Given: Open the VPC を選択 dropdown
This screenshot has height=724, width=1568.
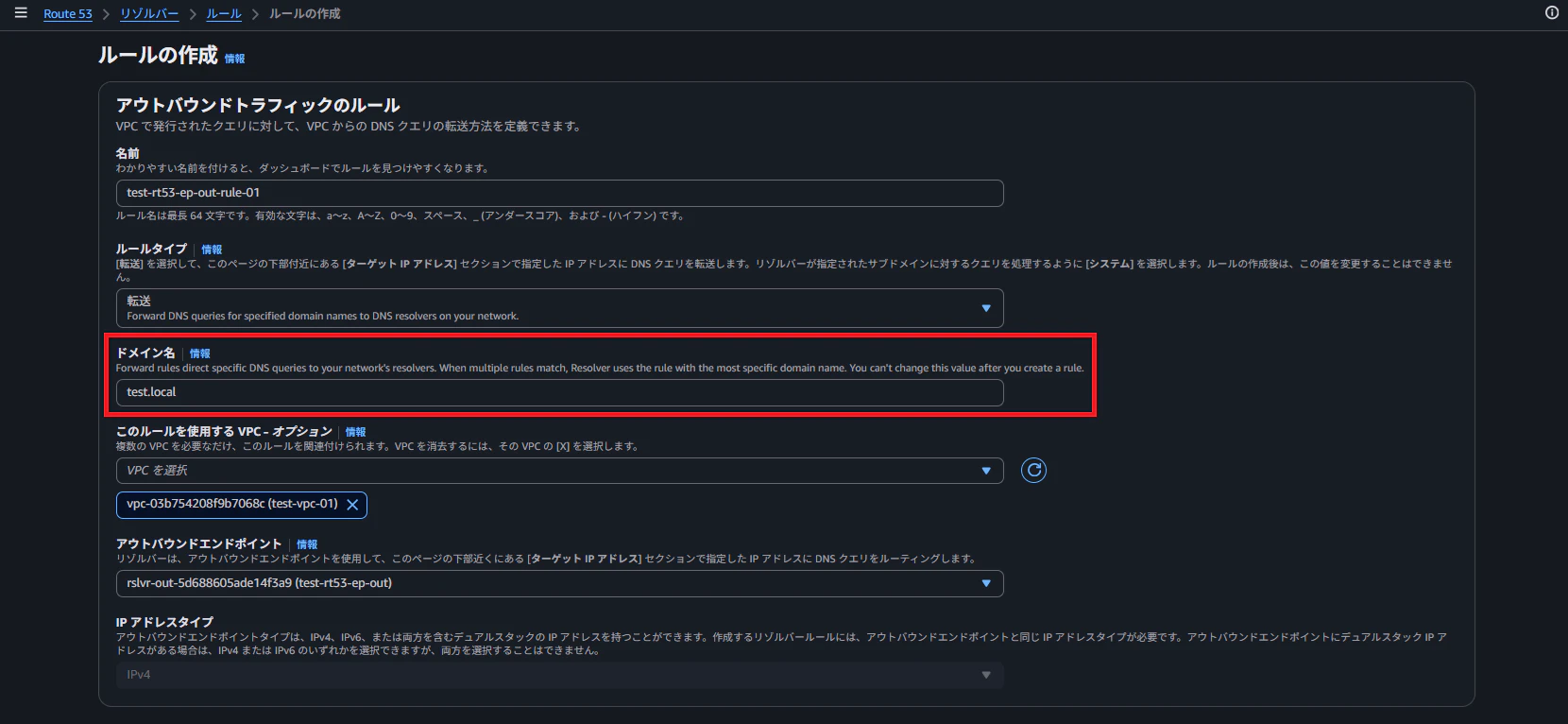Looking at the screenshot, I should [559, 471].
